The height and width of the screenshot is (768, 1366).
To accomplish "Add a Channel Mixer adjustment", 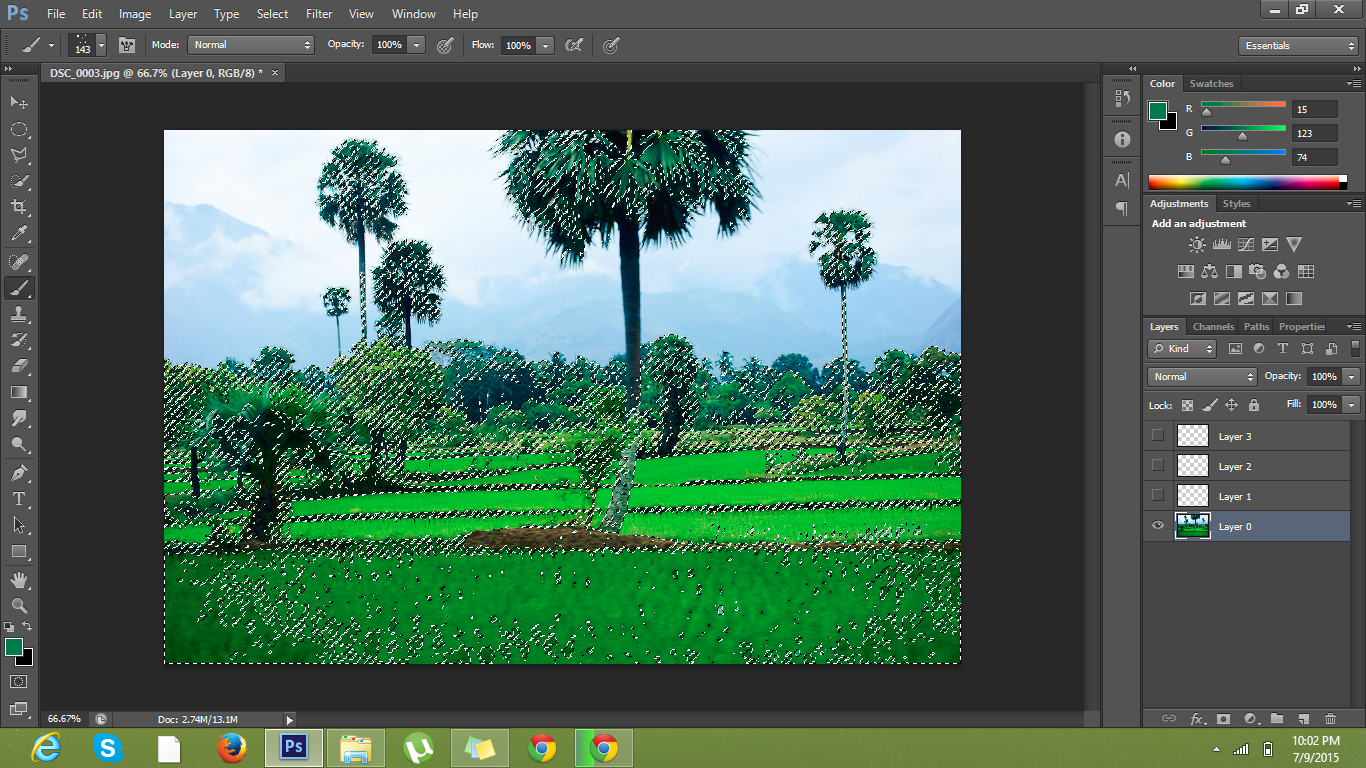I will pyautogui.click(x=1282, y=271).
